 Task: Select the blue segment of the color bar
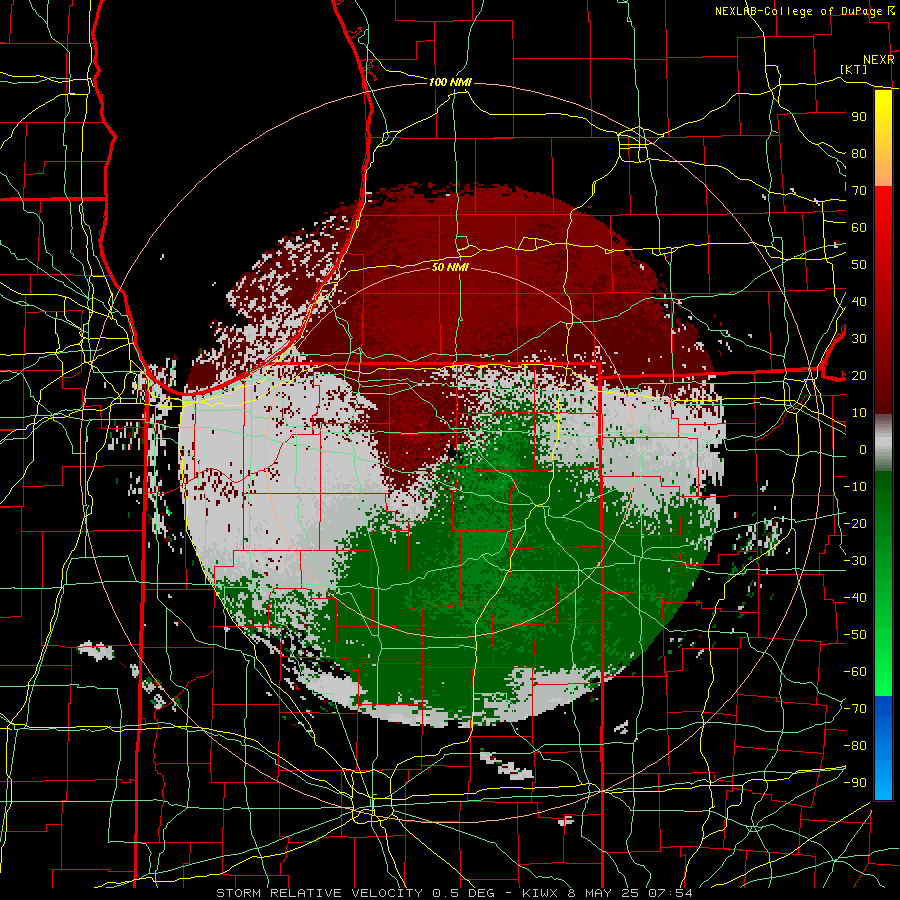tap(883, 748)
